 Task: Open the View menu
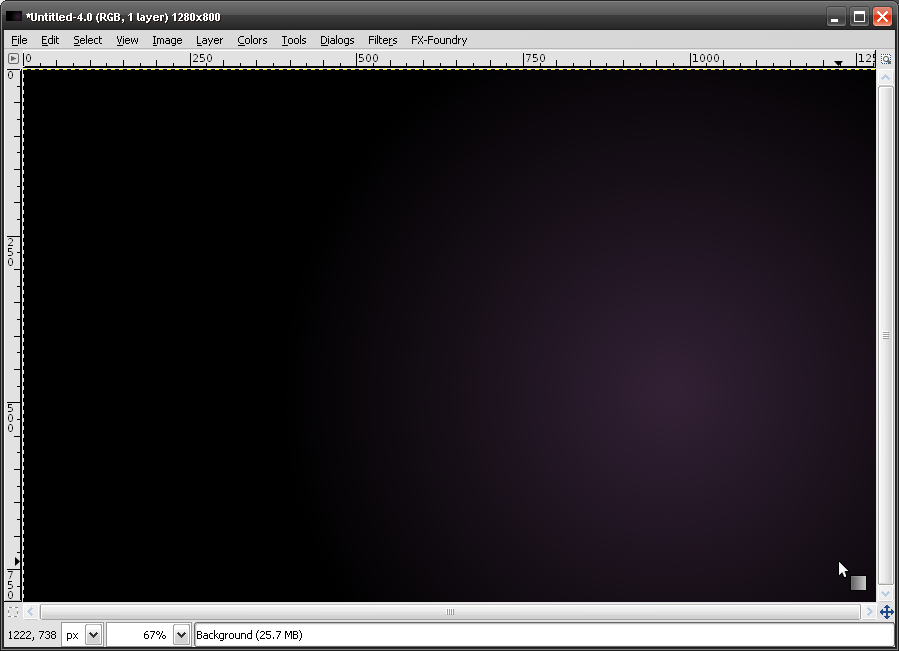click(x=127, y=40)
